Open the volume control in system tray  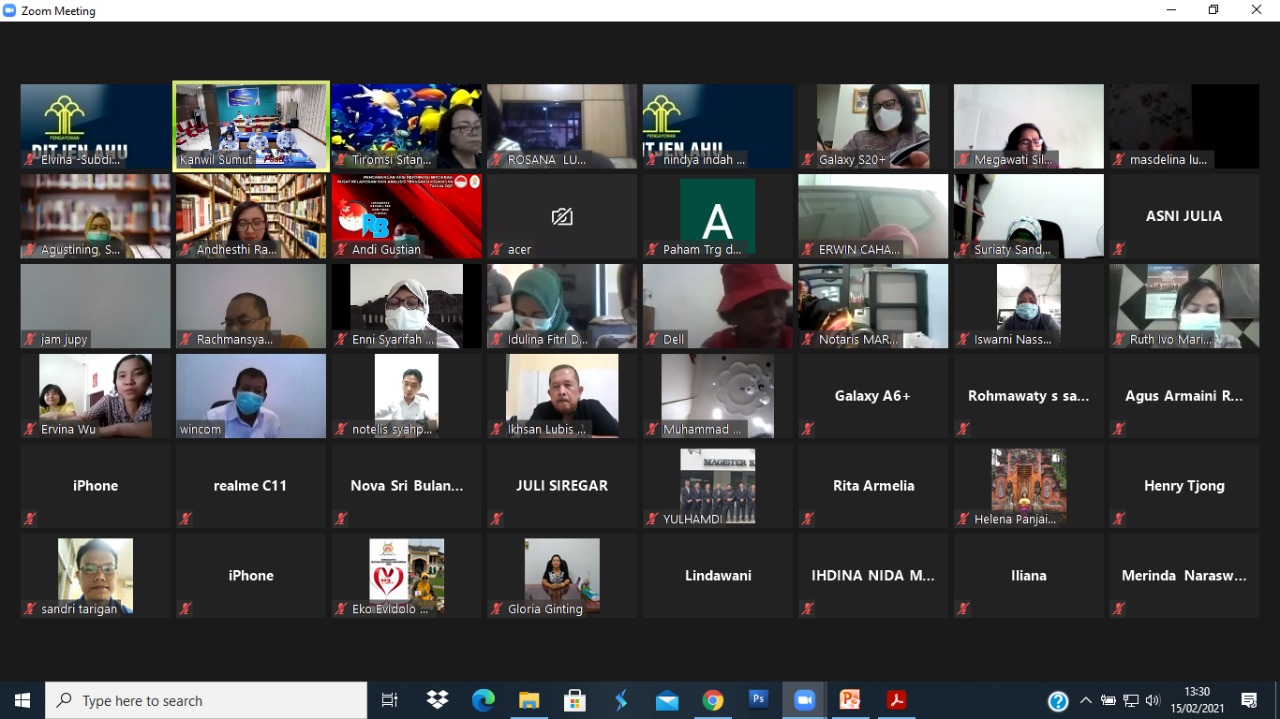tap(1153, 700)
